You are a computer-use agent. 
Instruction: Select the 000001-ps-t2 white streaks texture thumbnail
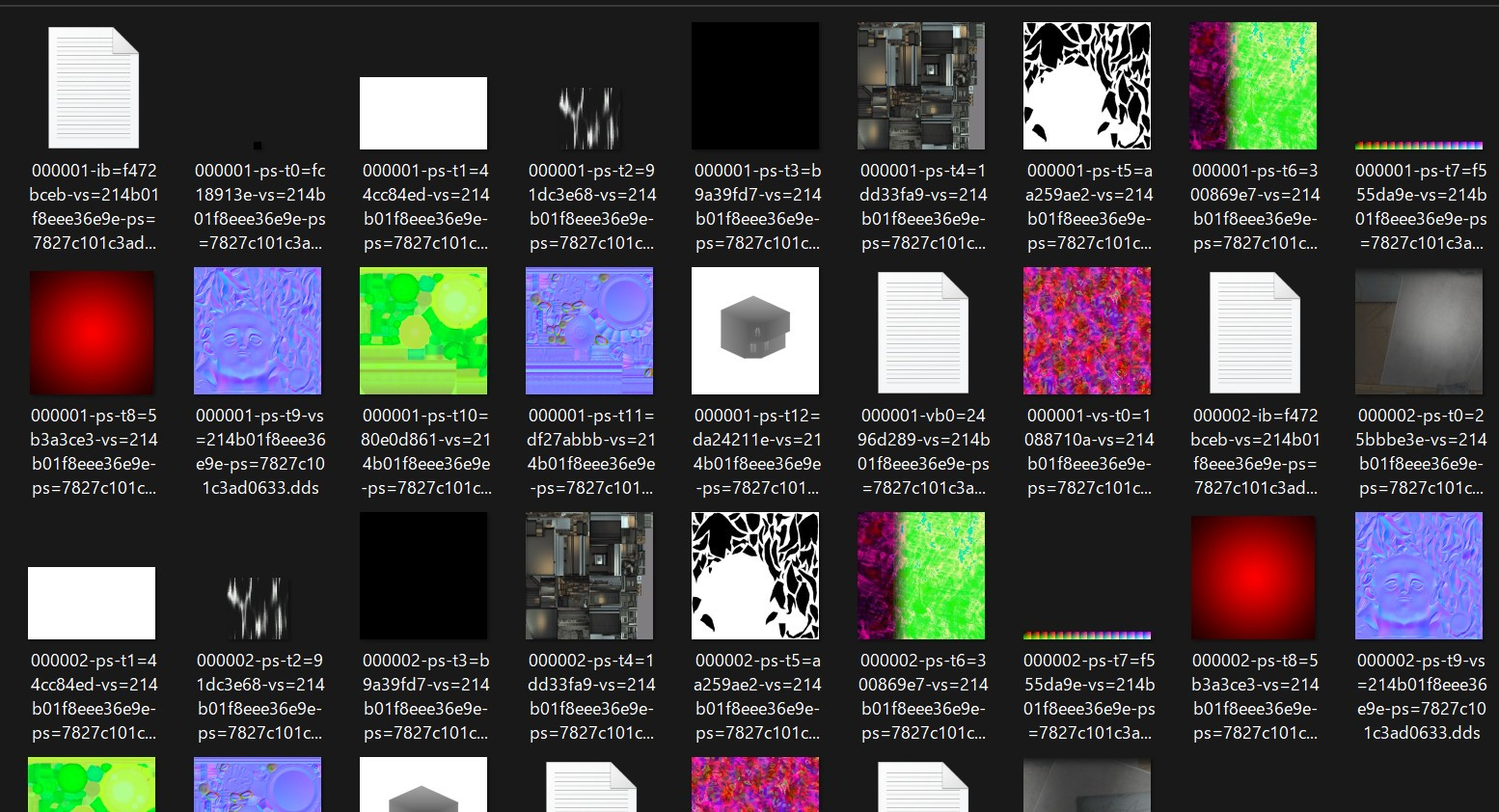click(x=589, y=119)
